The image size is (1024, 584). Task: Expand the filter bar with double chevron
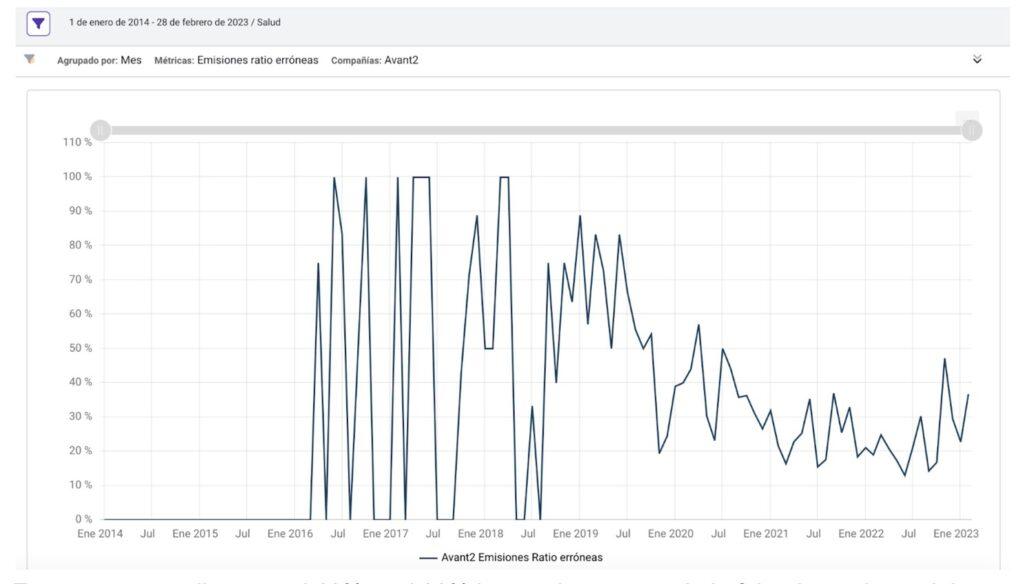(977, 60)
